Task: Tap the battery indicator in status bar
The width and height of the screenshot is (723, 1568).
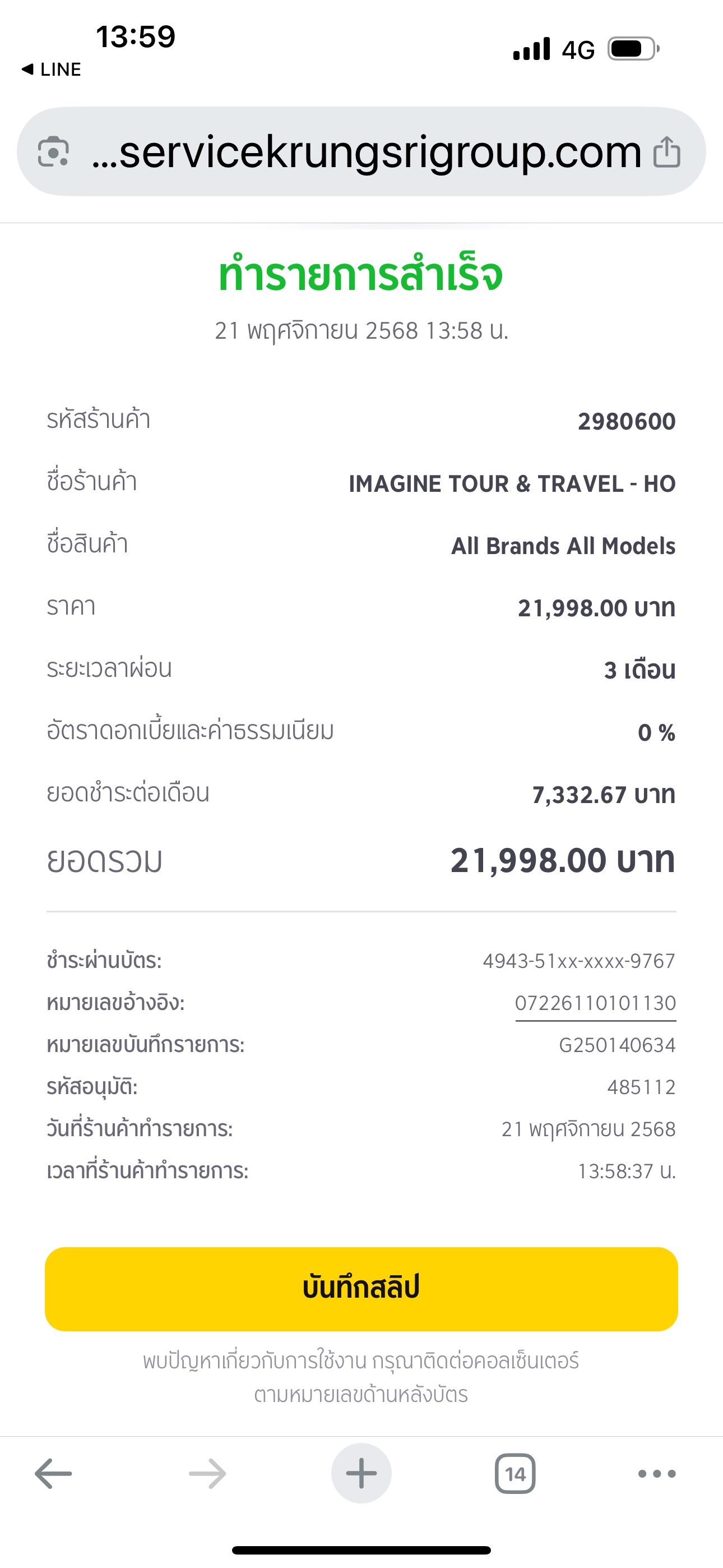Action: click(633, 49)
